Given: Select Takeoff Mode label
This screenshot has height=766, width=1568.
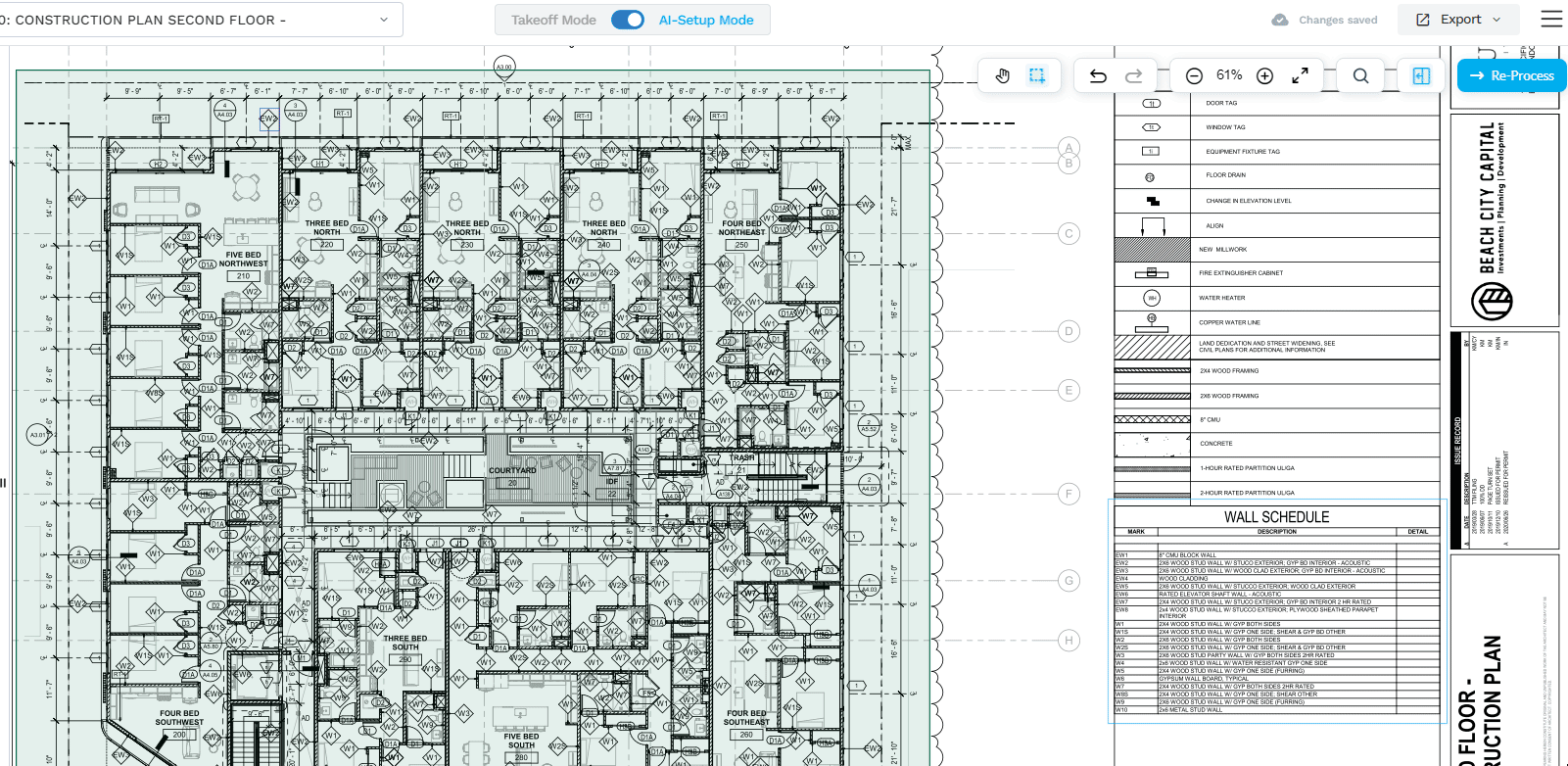Looking at the screenshot, I should tap(553, 20).
